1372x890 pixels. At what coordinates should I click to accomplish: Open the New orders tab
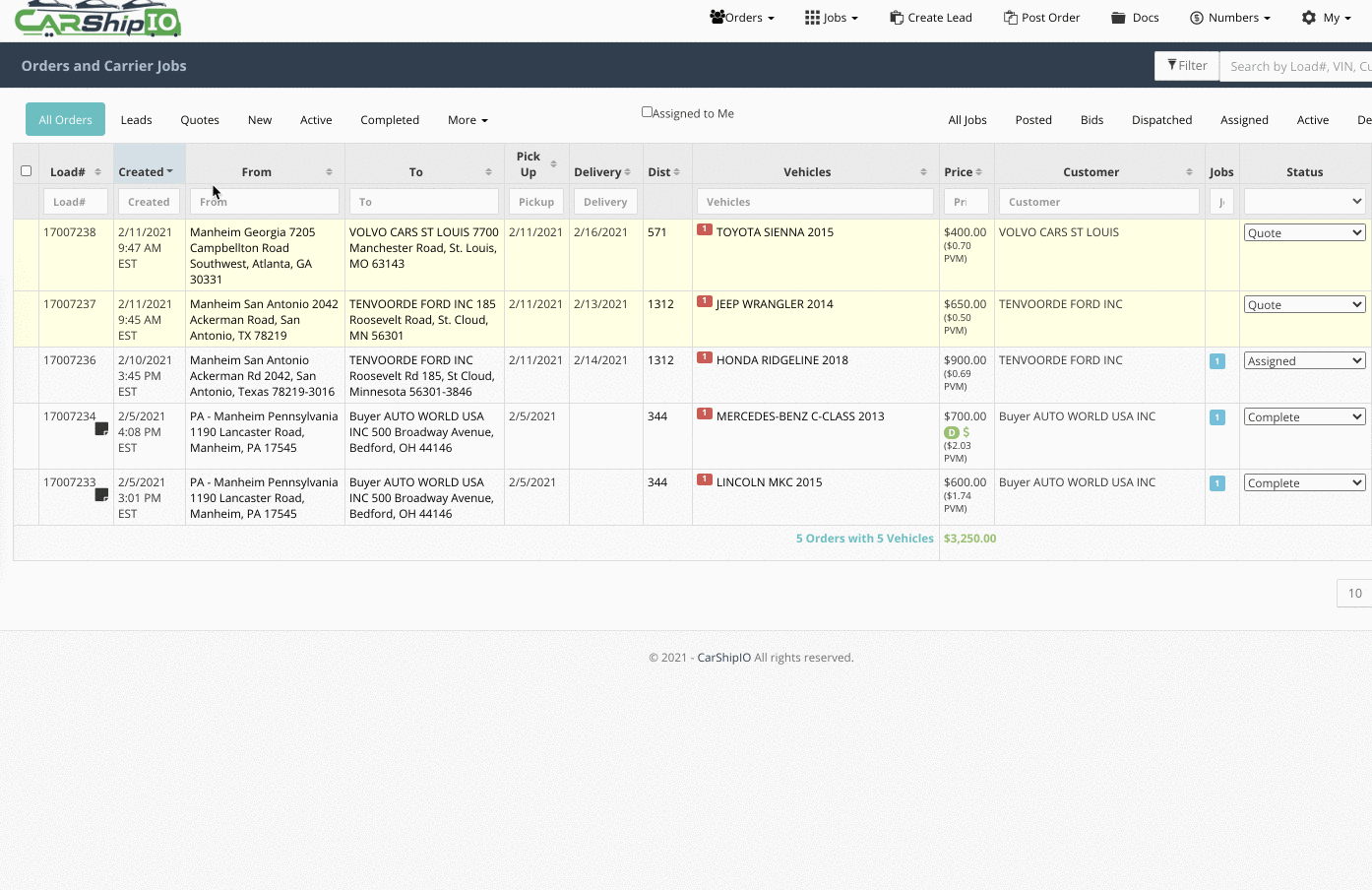click(260, 120)
